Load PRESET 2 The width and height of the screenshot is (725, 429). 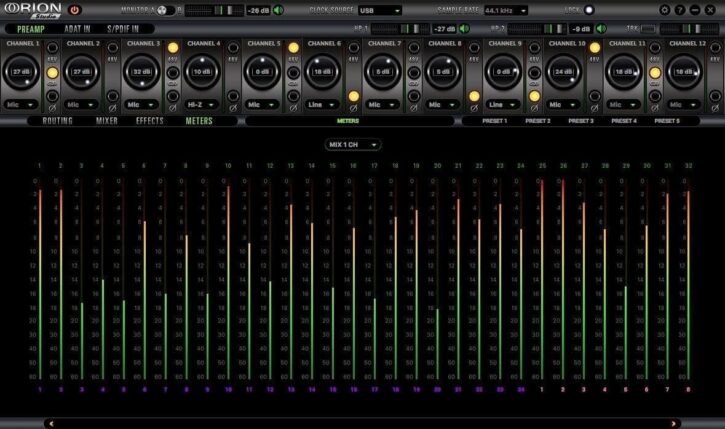538,121
